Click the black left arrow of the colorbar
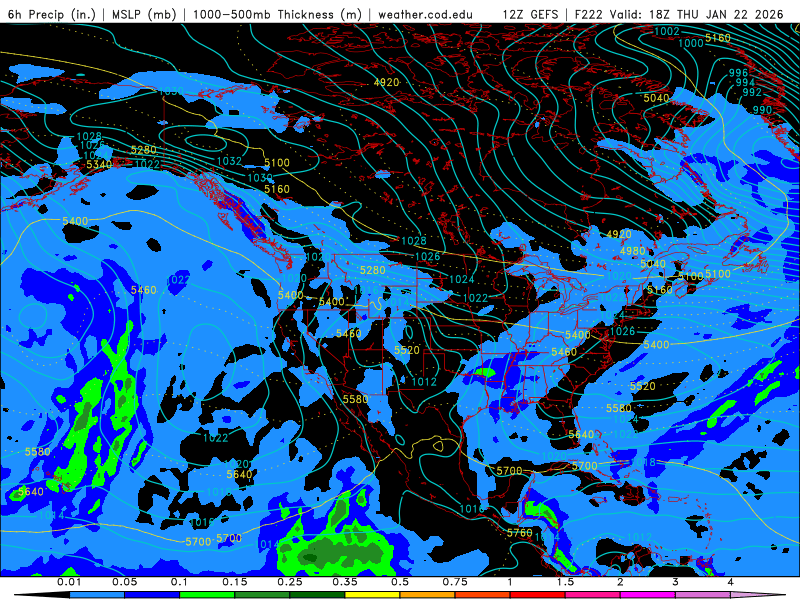800x600 pixels. point(41,595)
